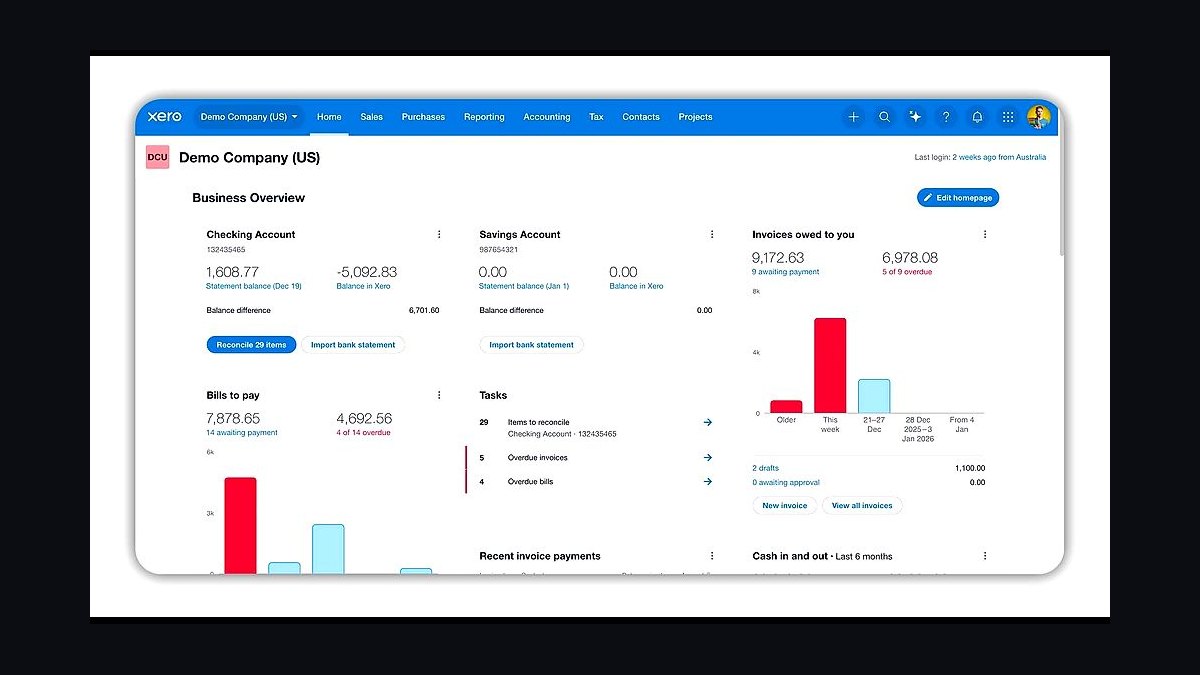Click the 21–27 Dec blue invoice bar
The height and width of the screenshot is (675, 1200).
[874, 396]
